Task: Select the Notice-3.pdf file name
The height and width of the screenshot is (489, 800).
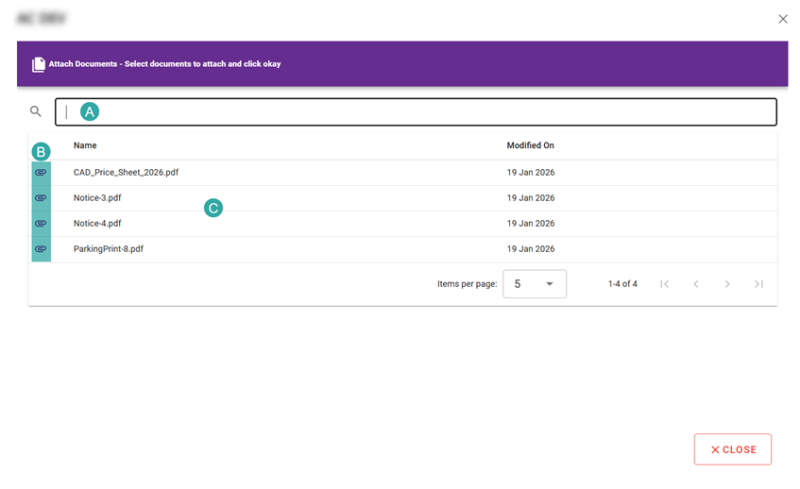Action: point(97,198)
